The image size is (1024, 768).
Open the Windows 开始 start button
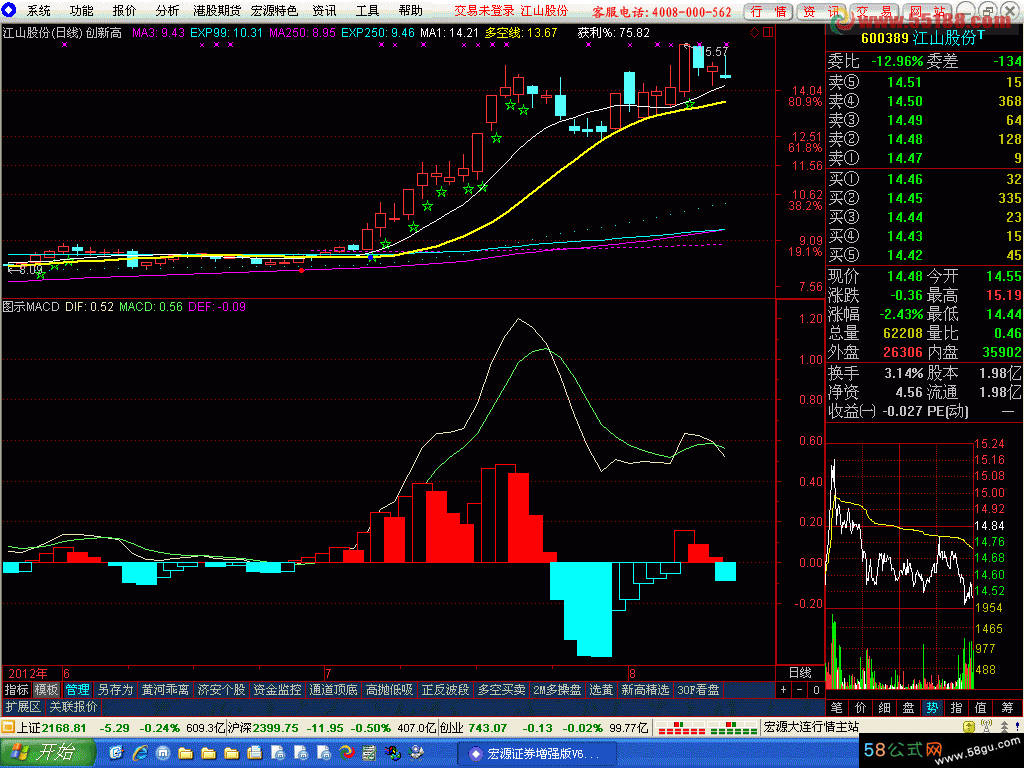click(x=44, y=752)
